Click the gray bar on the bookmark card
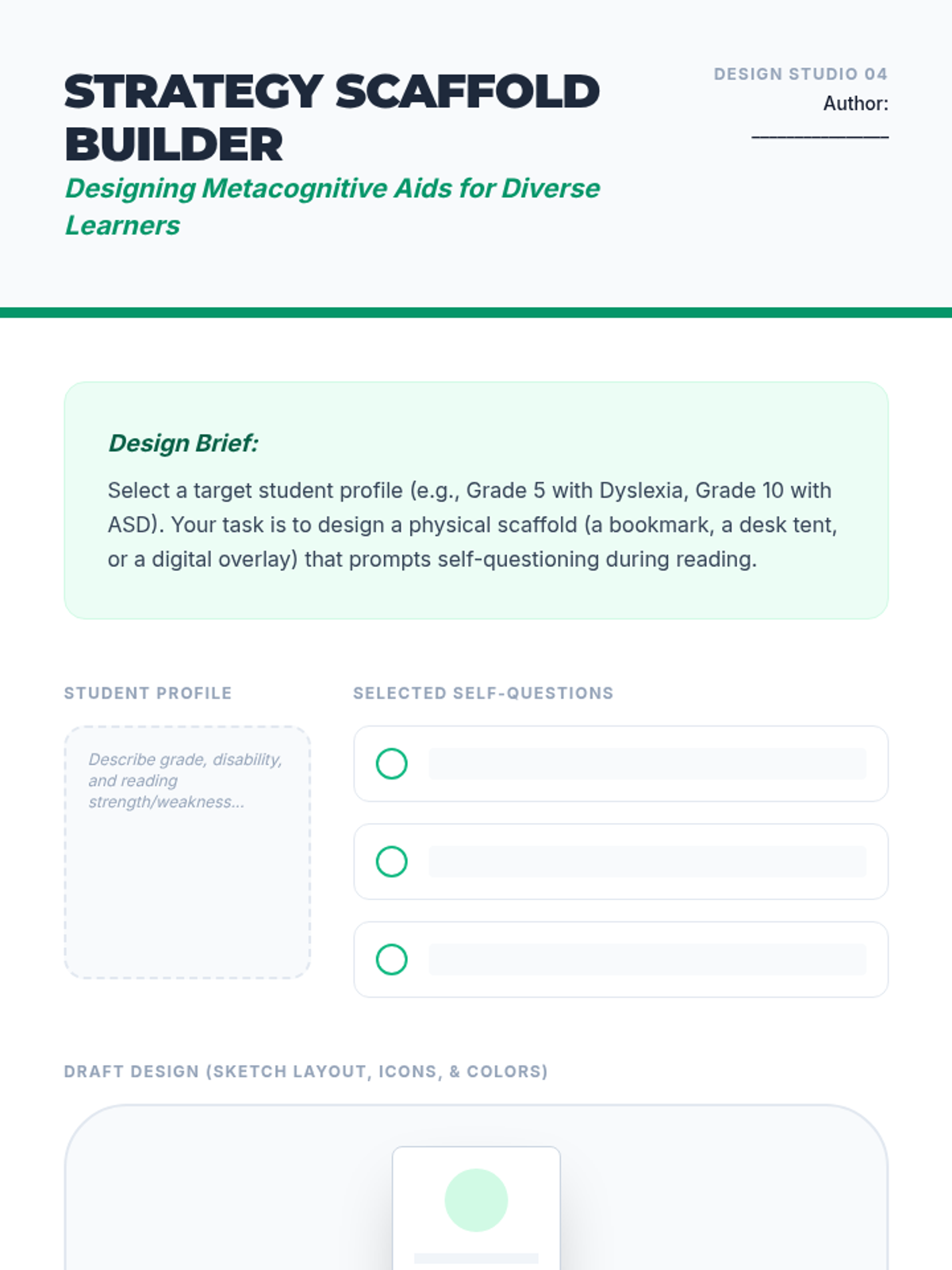The width and height of the screenshot is (952, 1270). coord(476,1258)
